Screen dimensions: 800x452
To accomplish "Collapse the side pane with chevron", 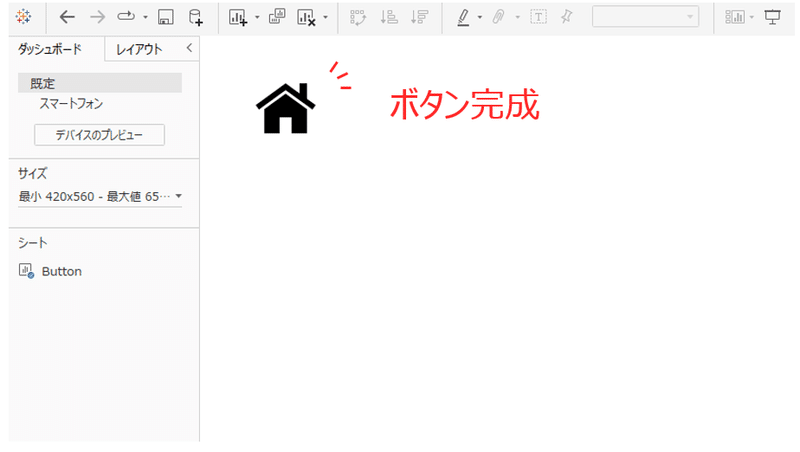I will coord(189,48).
